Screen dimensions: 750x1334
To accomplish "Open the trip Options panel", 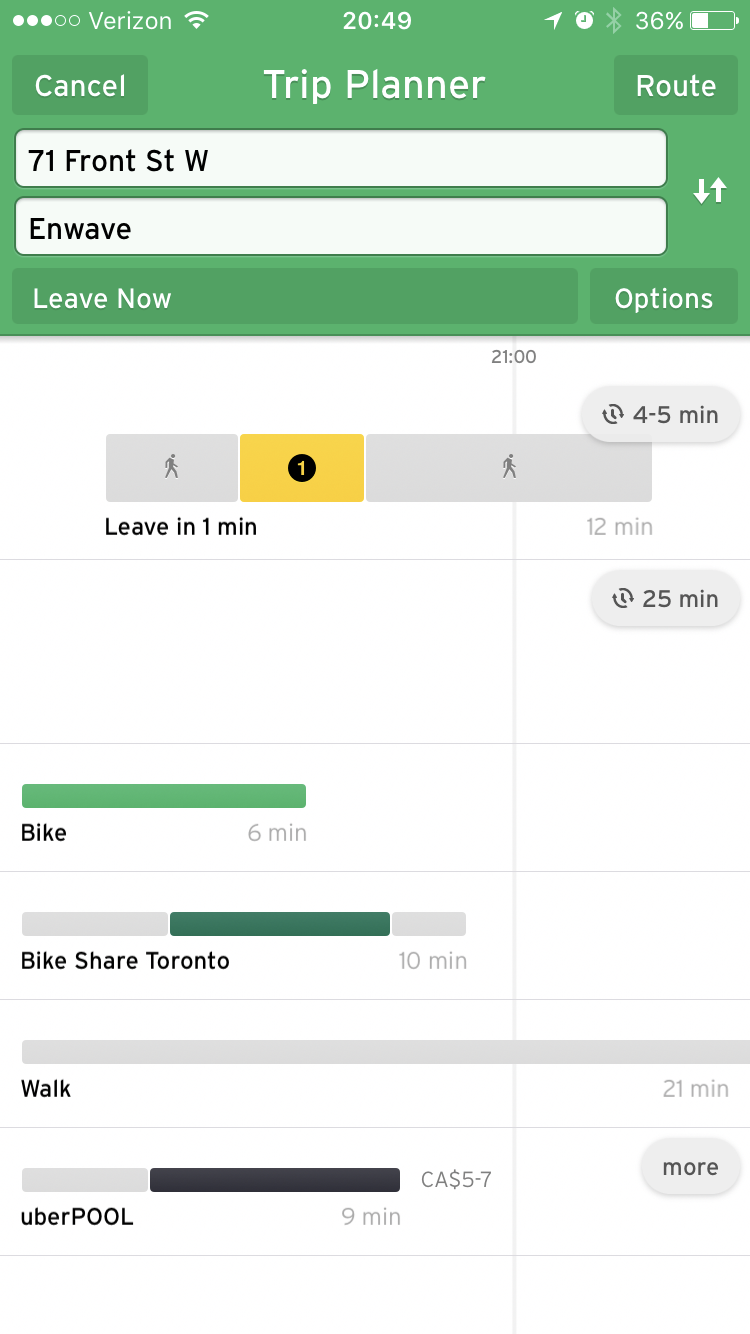I will pos(664,297).
